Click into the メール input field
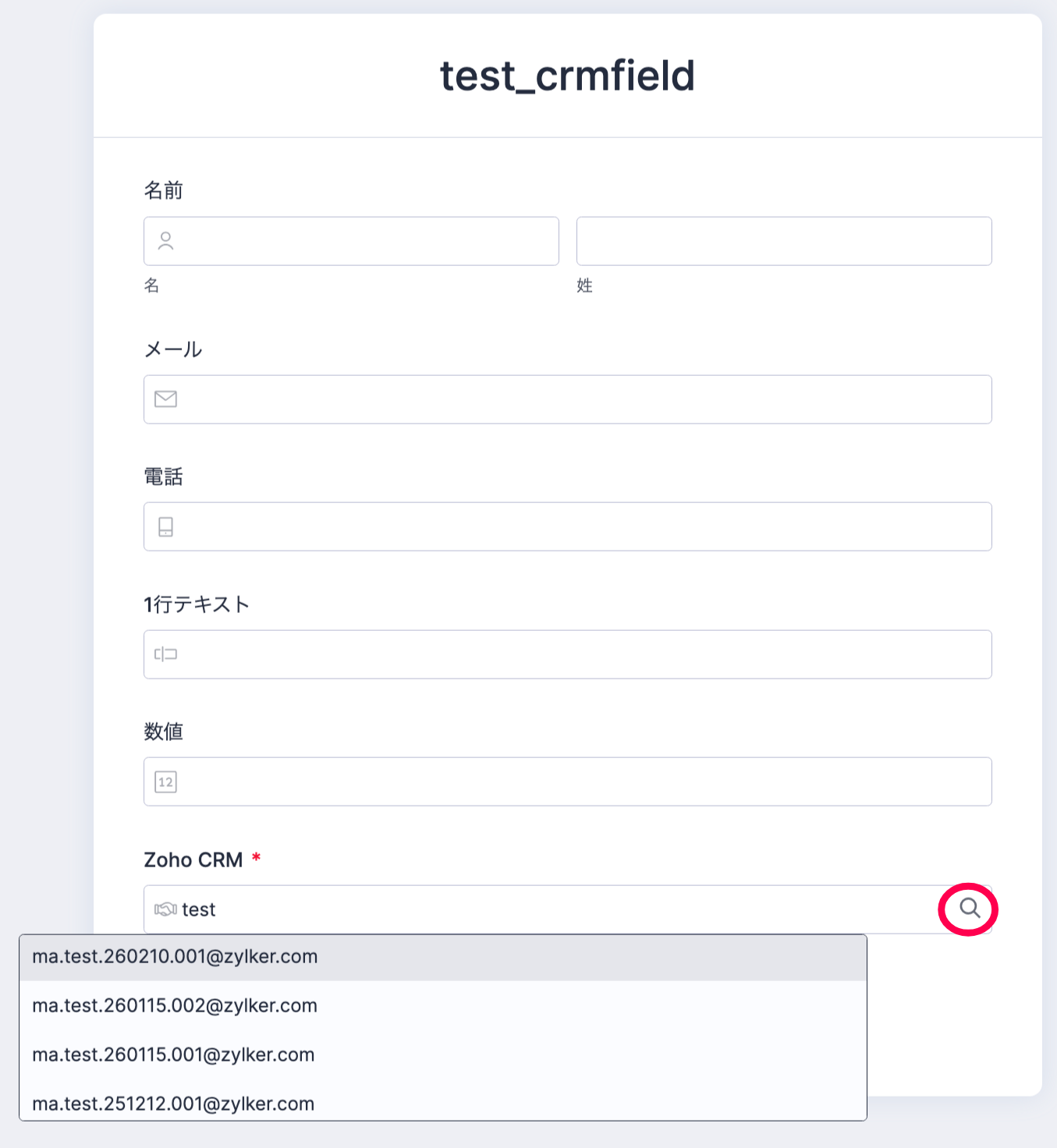The width and height of the screenshot is (1057, 1148). click(x=577, y=399)
